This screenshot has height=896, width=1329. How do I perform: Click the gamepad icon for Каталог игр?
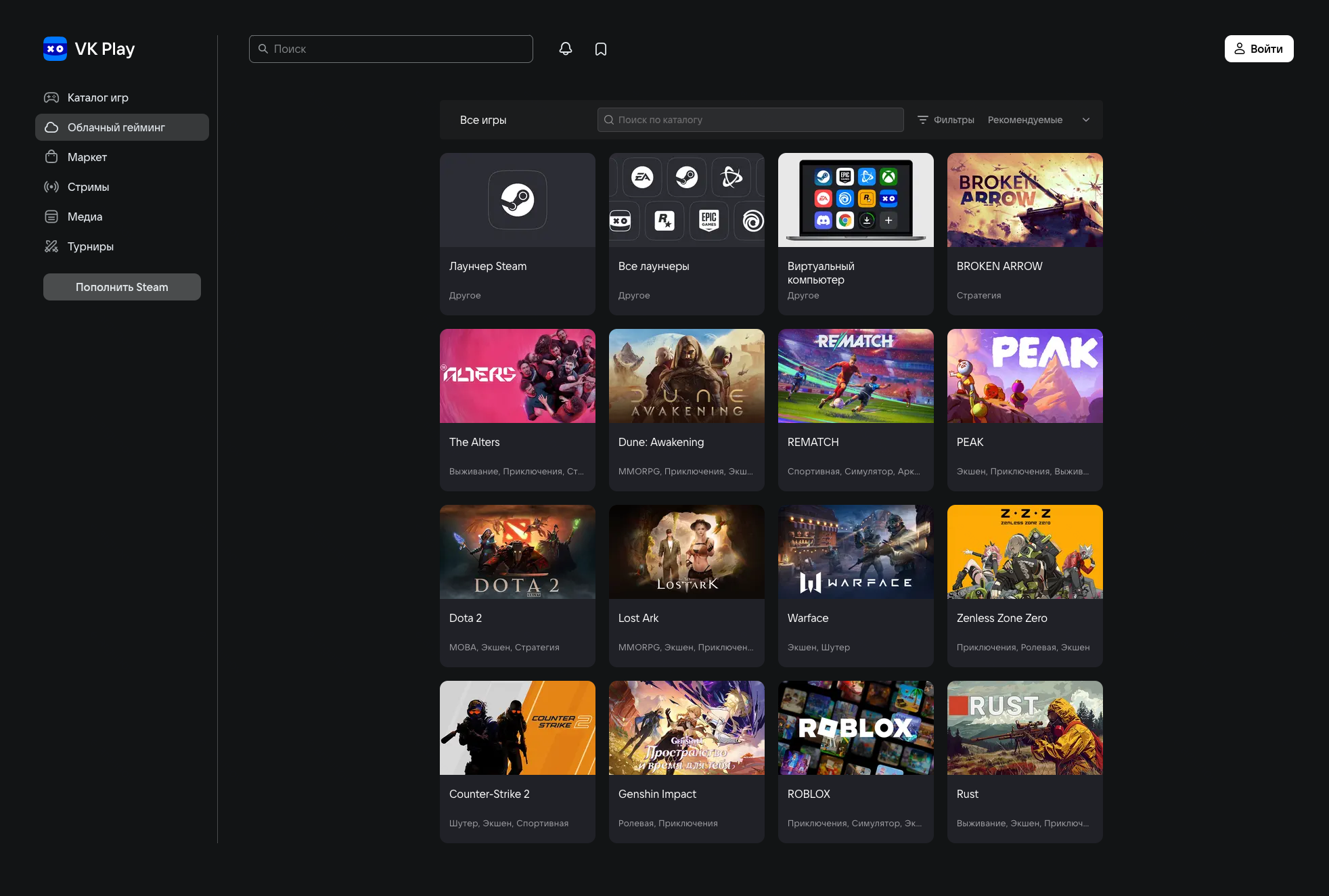51,97
